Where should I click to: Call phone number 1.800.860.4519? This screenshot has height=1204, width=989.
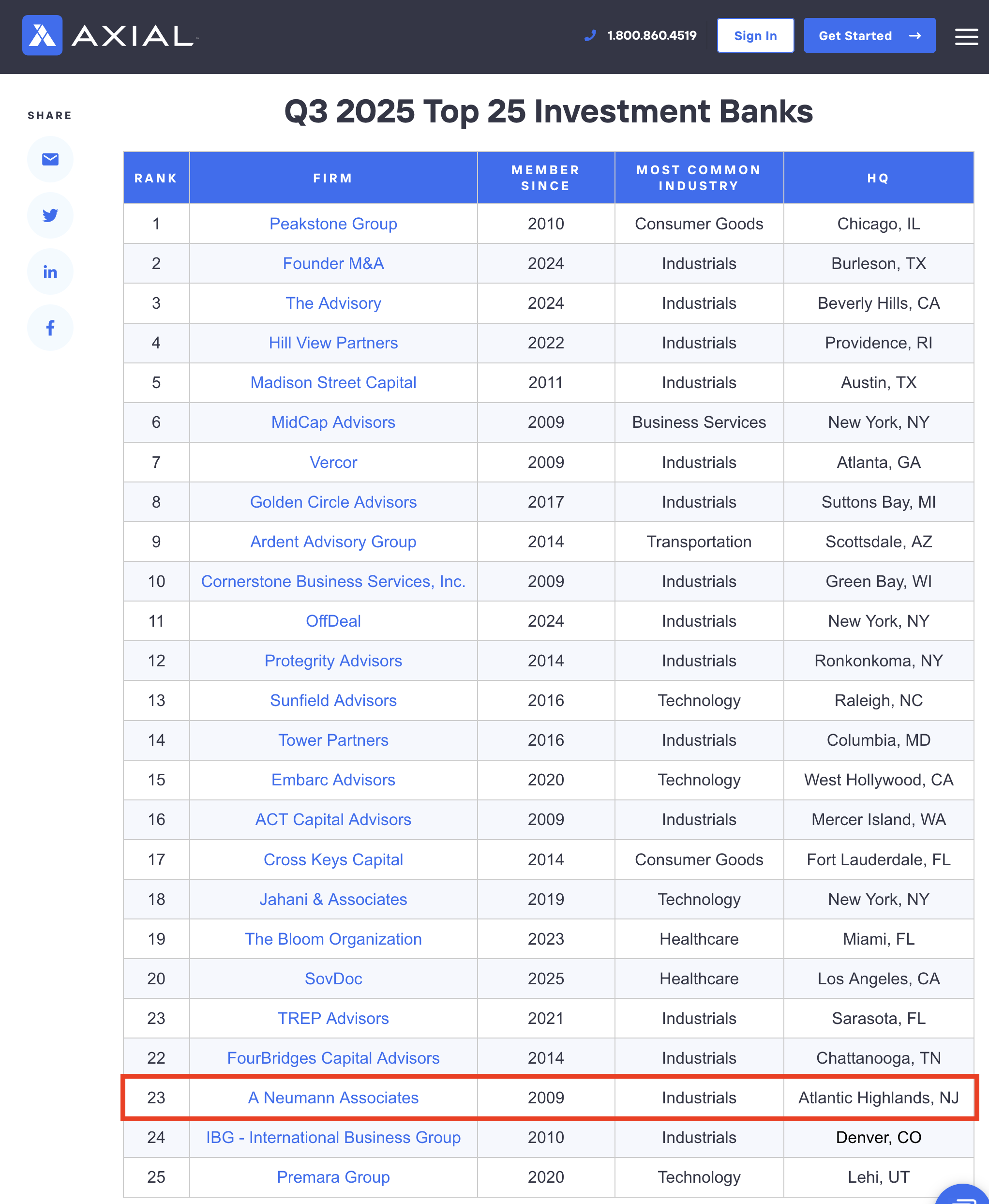click(652, 35)
